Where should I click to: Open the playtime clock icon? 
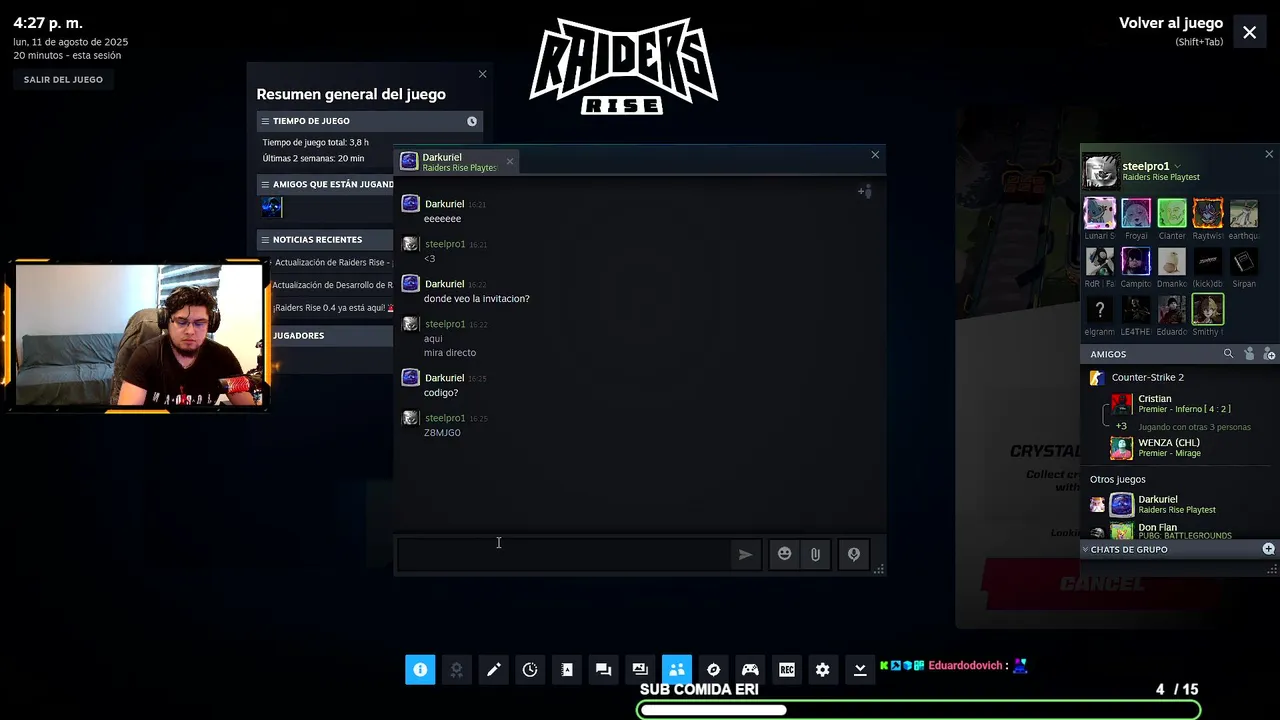click(530, 670)
